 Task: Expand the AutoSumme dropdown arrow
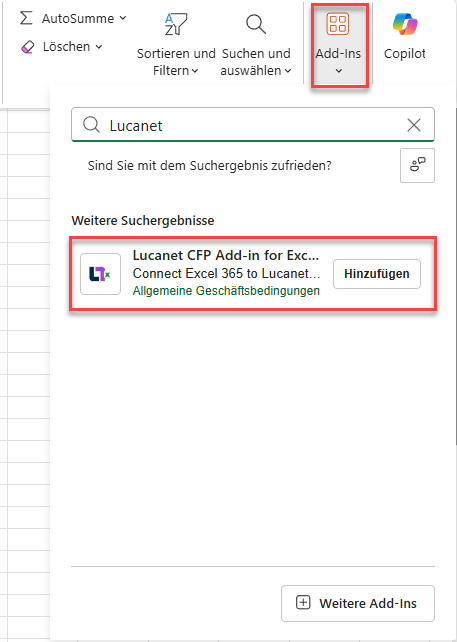click(122, 18)
